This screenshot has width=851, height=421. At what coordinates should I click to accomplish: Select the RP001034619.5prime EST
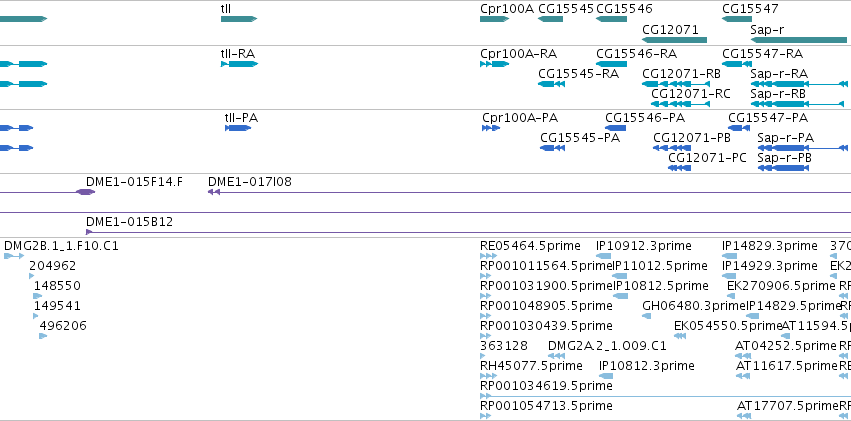click(486, 396)
